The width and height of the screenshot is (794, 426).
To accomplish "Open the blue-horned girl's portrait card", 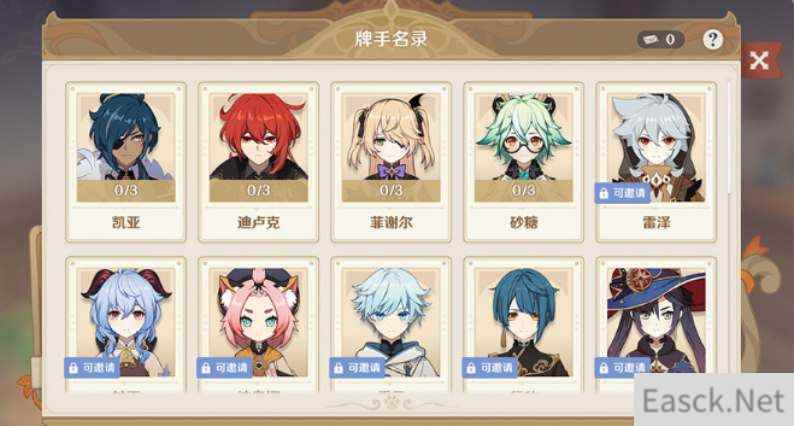I will point(126,324).
